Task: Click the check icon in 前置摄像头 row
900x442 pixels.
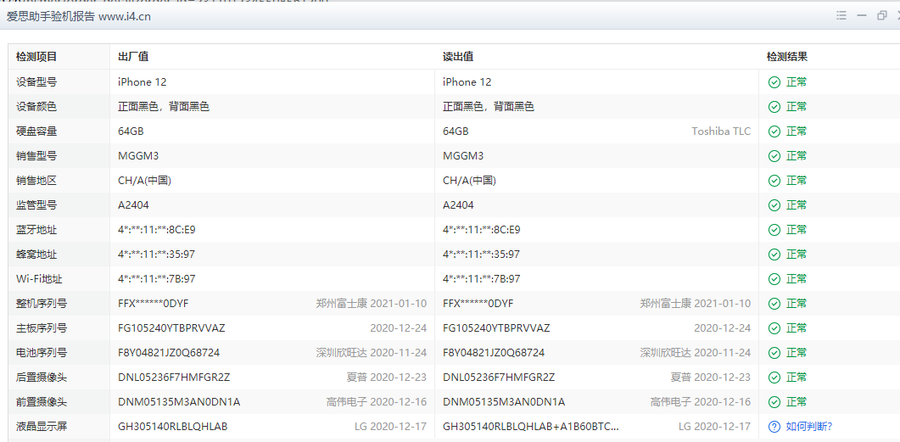Action: [774, 402]
